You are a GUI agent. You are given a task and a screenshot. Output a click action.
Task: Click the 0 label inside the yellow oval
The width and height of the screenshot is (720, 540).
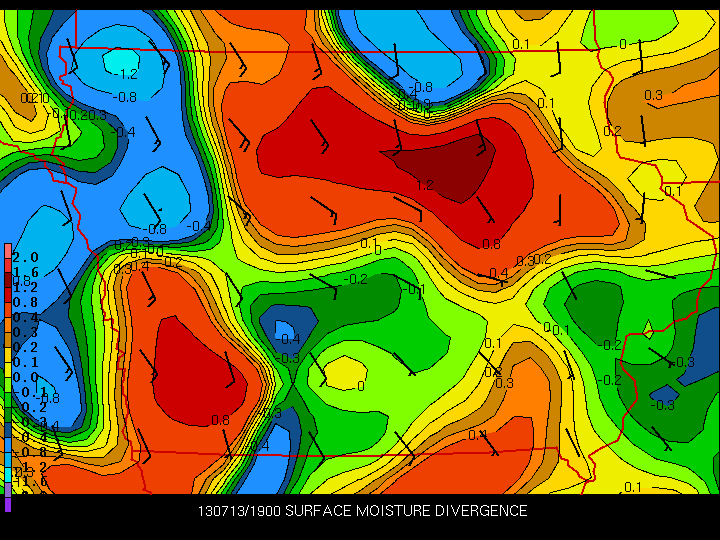[360, 385]
